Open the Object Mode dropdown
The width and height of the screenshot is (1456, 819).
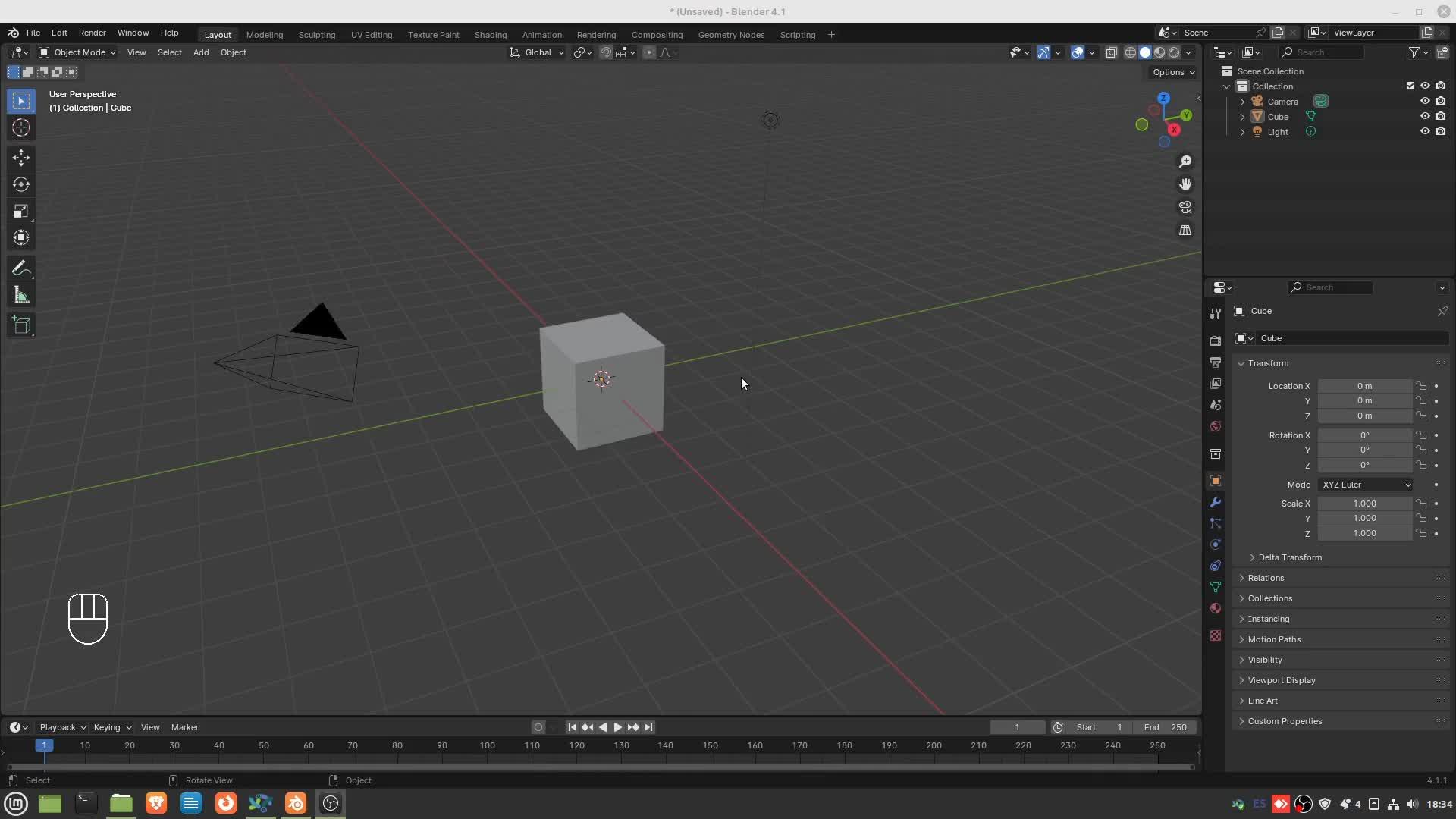tap(77, 52)
